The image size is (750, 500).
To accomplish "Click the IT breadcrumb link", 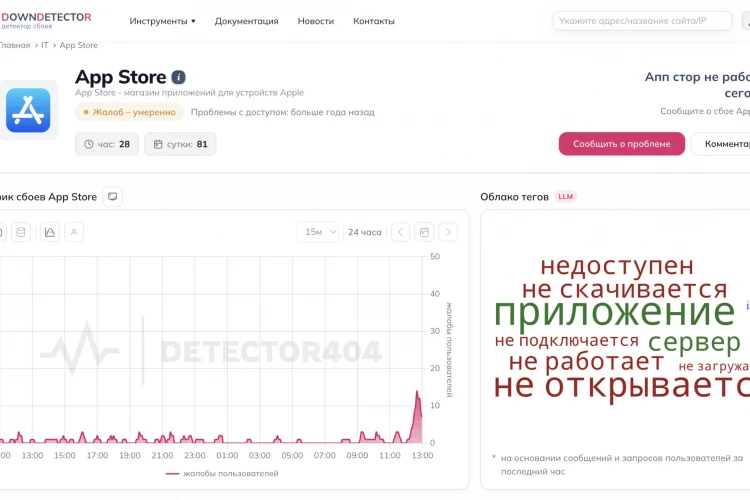I will [x=44, y=45].
